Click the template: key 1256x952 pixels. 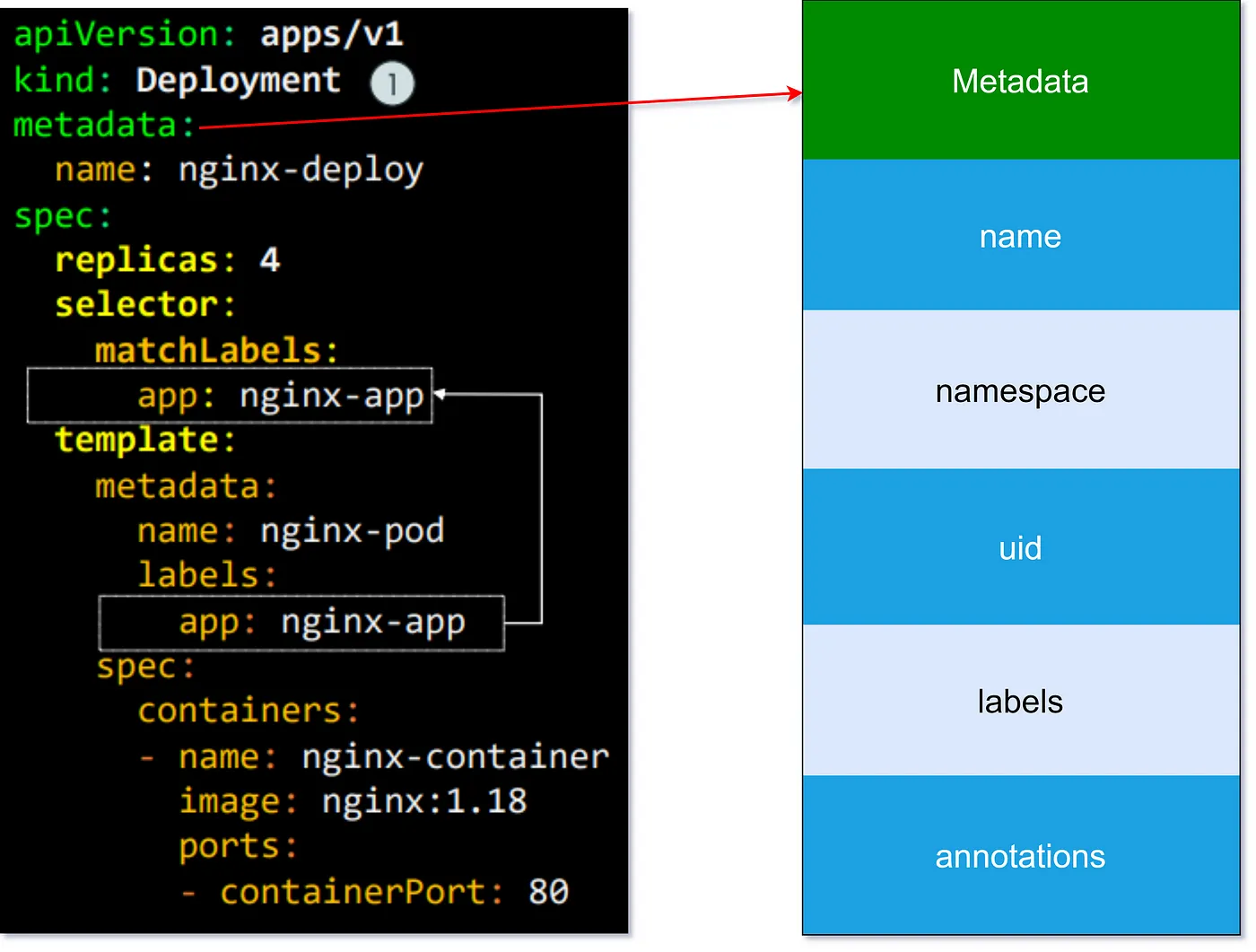pos(144,441)
